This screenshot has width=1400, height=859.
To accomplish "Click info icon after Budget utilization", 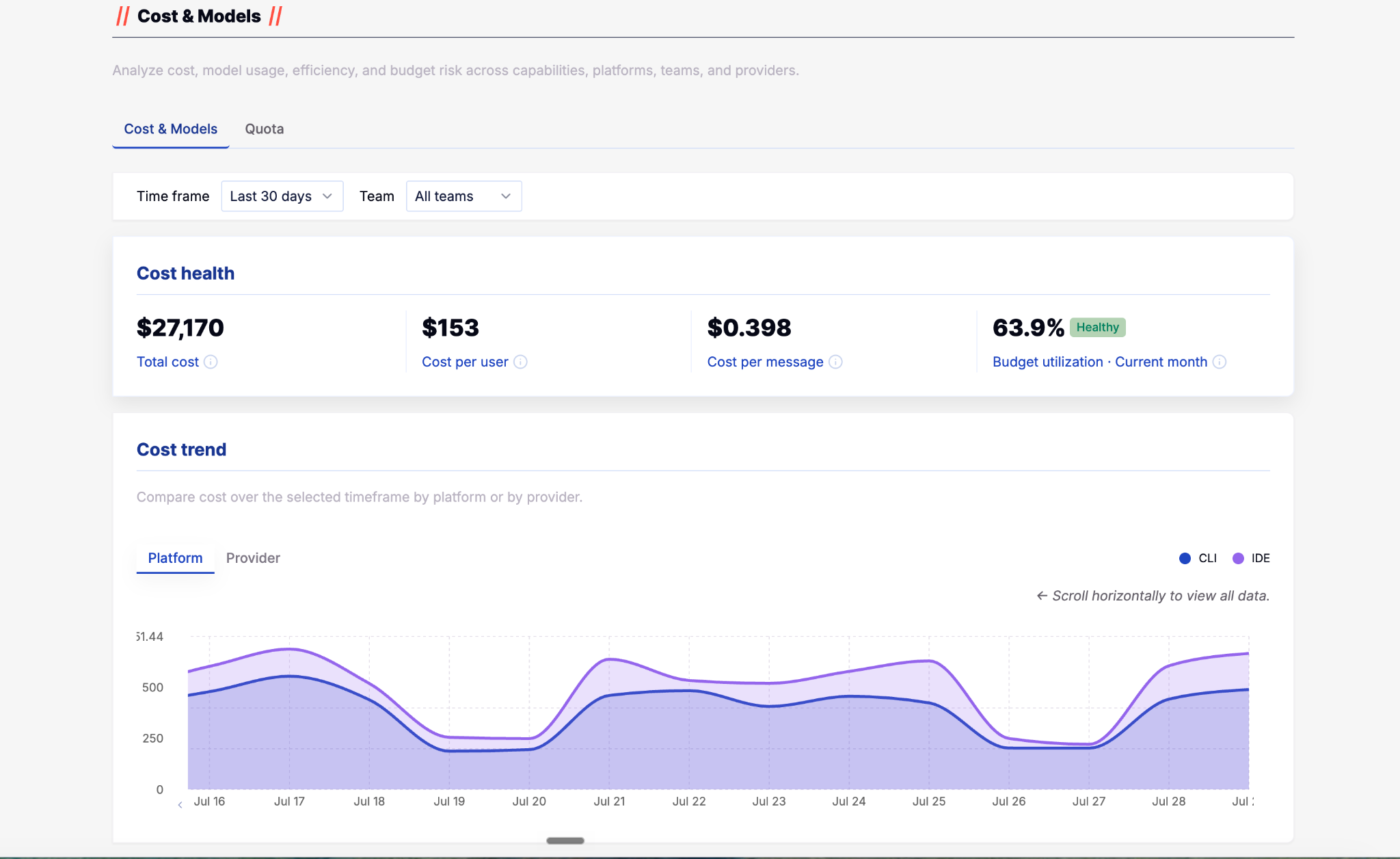I will click(1220, 362).
